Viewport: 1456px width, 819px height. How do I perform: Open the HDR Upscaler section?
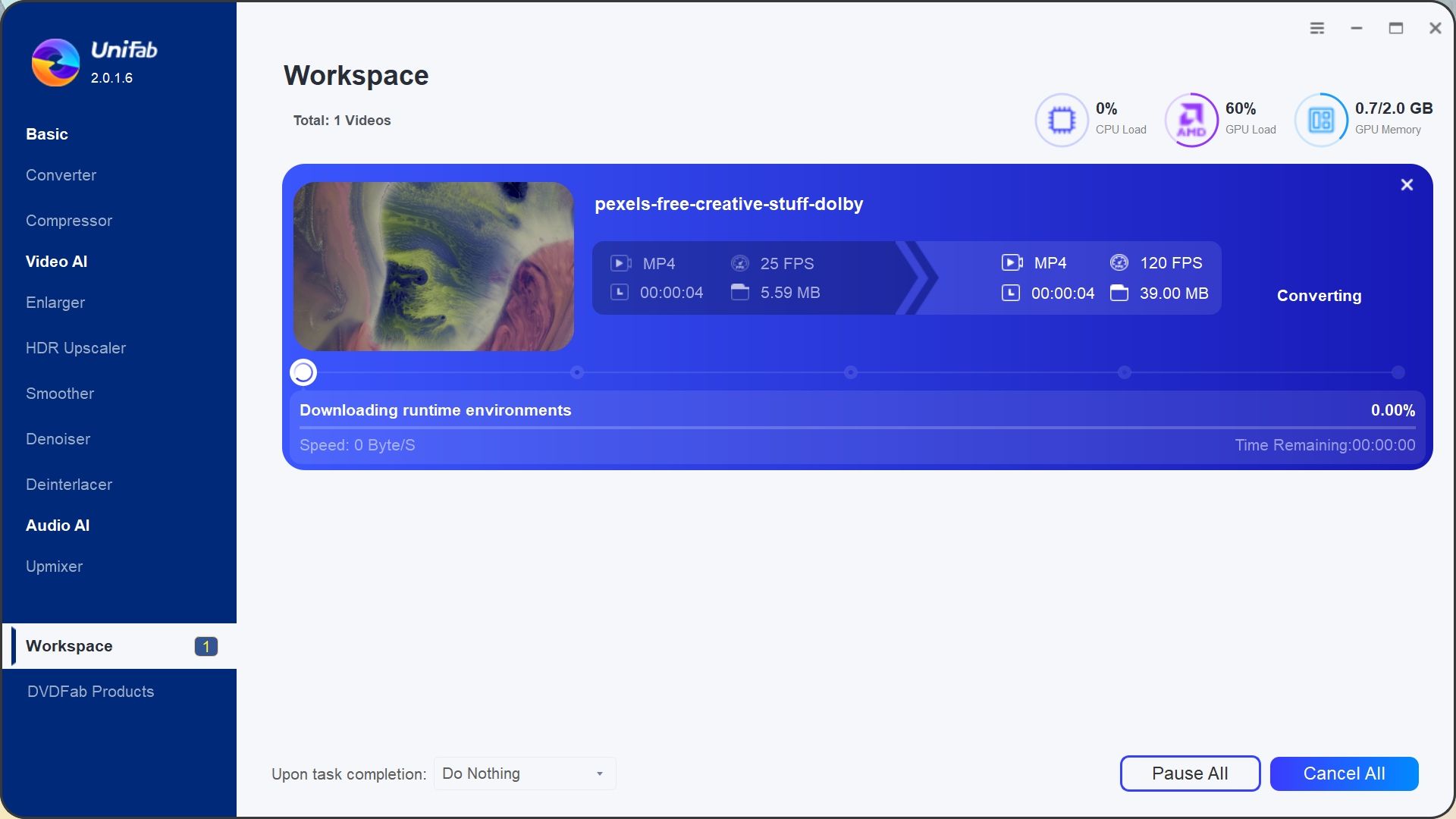coord(76,348)
